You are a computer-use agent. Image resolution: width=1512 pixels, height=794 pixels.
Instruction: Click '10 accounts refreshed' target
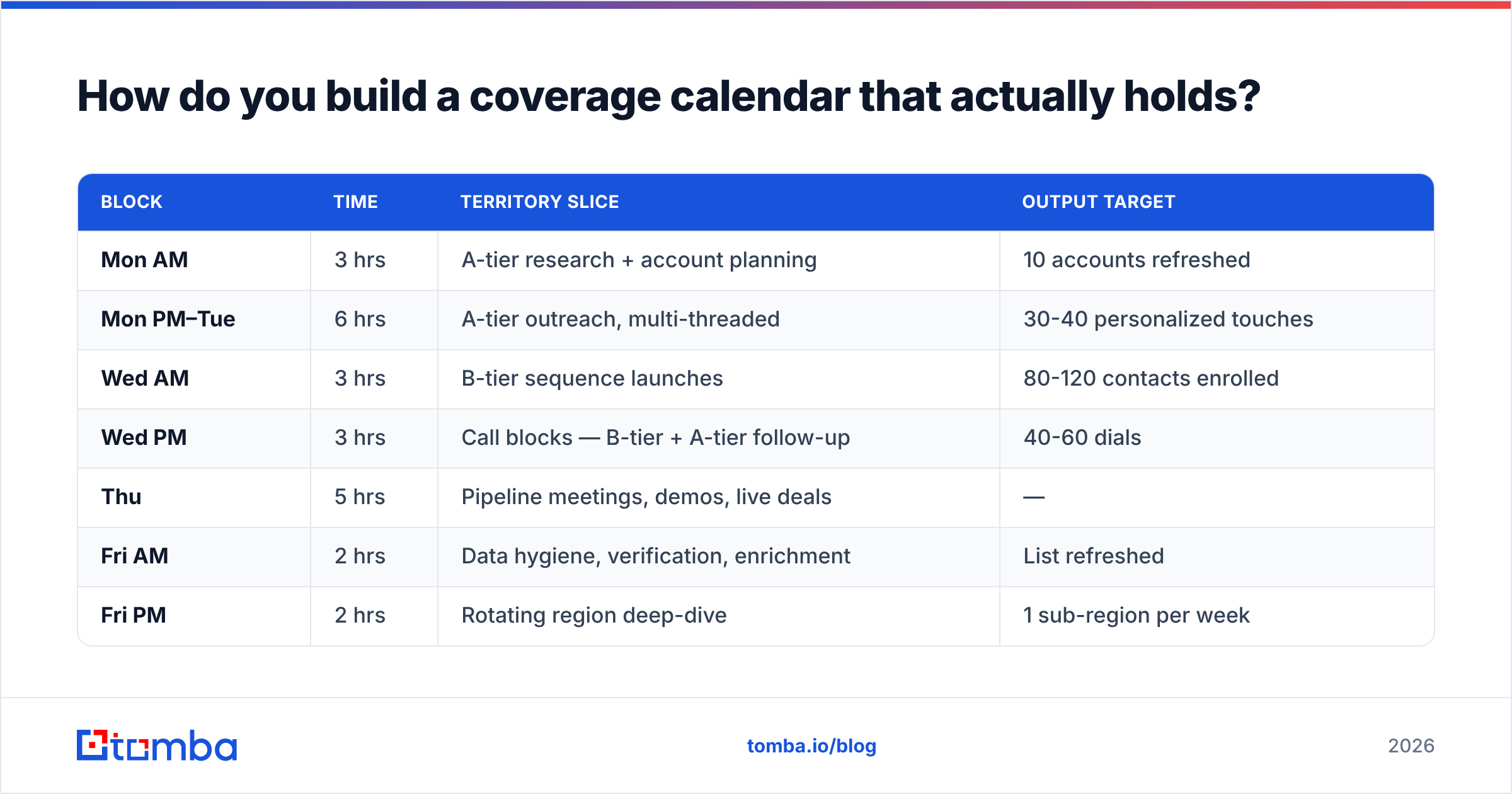[1137, 260]
